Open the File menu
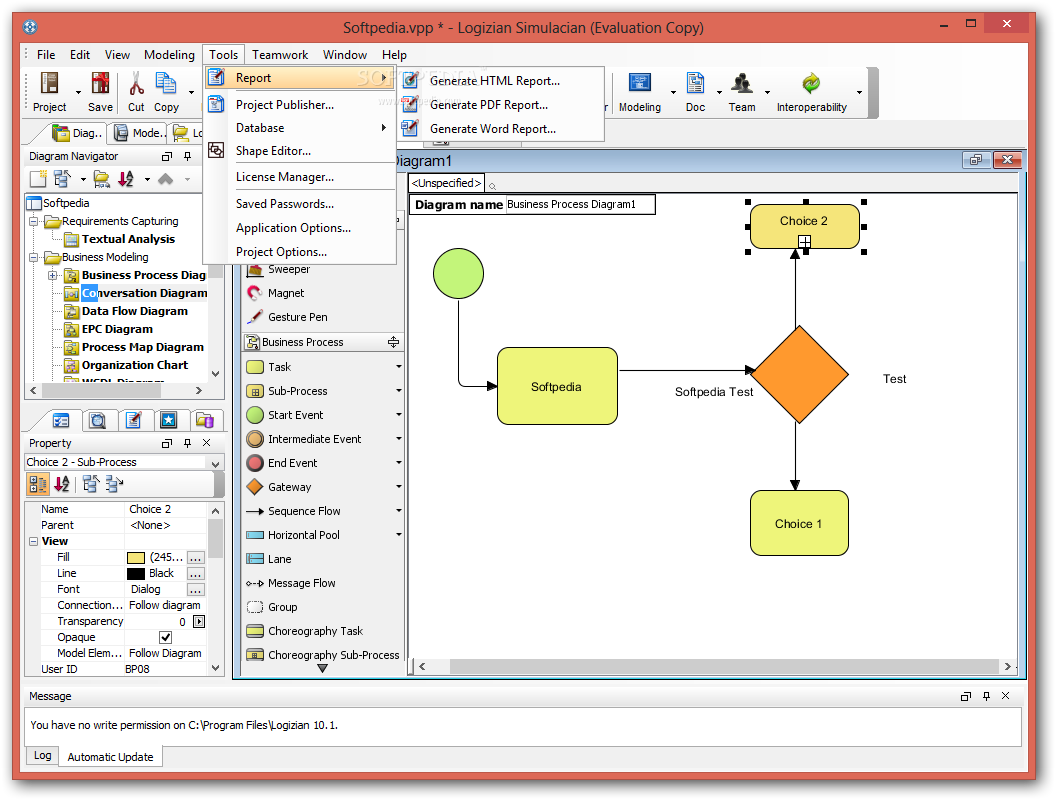Image resolution: width=1056 pixels, height=800 pixels. [46, 55]
